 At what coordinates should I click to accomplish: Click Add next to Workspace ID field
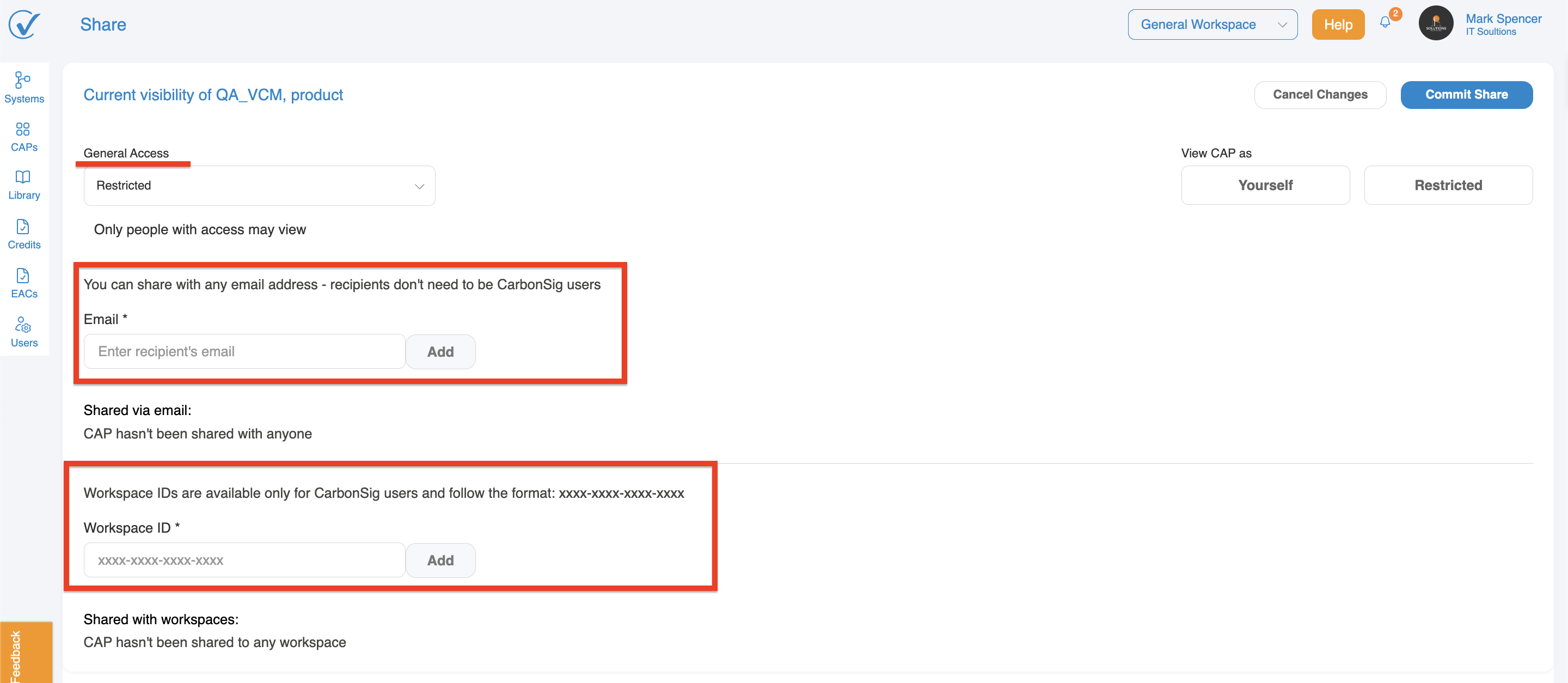(x=440, y=560)
